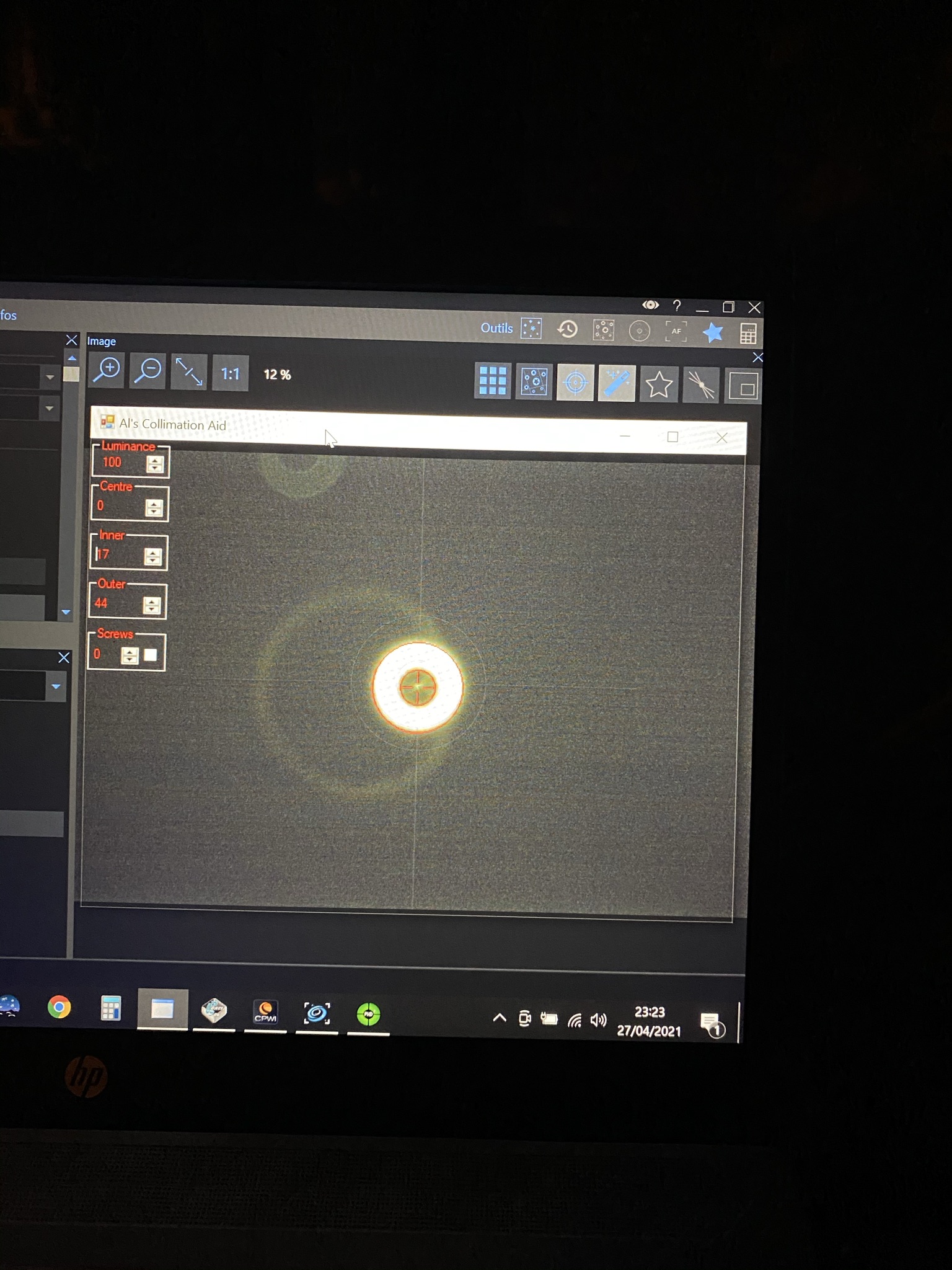Maximize Al's Collimation Aid window

tap(672, 437)
